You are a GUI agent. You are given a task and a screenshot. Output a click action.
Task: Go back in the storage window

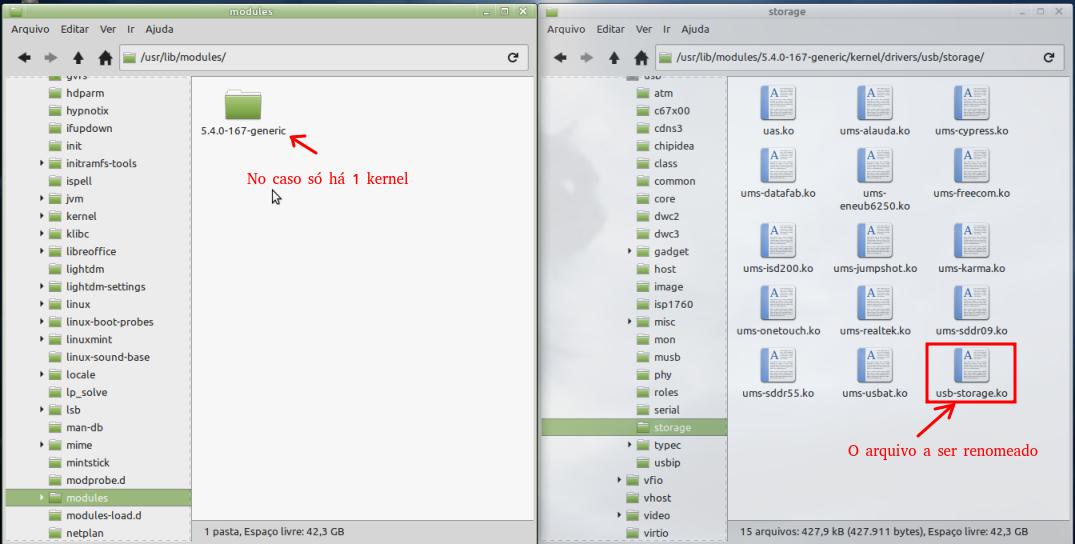coord(560,58)
